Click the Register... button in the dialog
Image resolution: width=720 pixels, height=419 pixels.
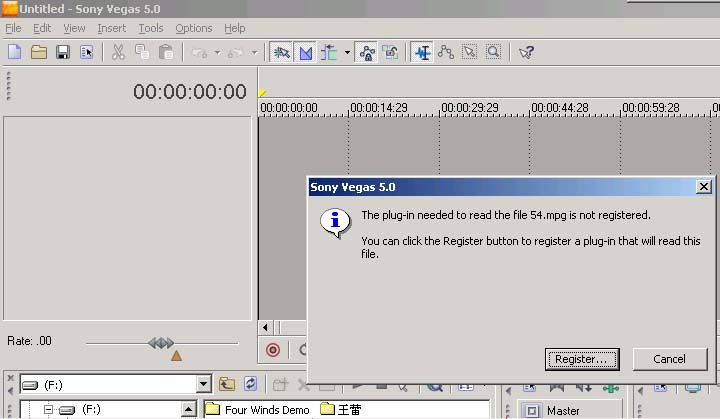point(582,359)
